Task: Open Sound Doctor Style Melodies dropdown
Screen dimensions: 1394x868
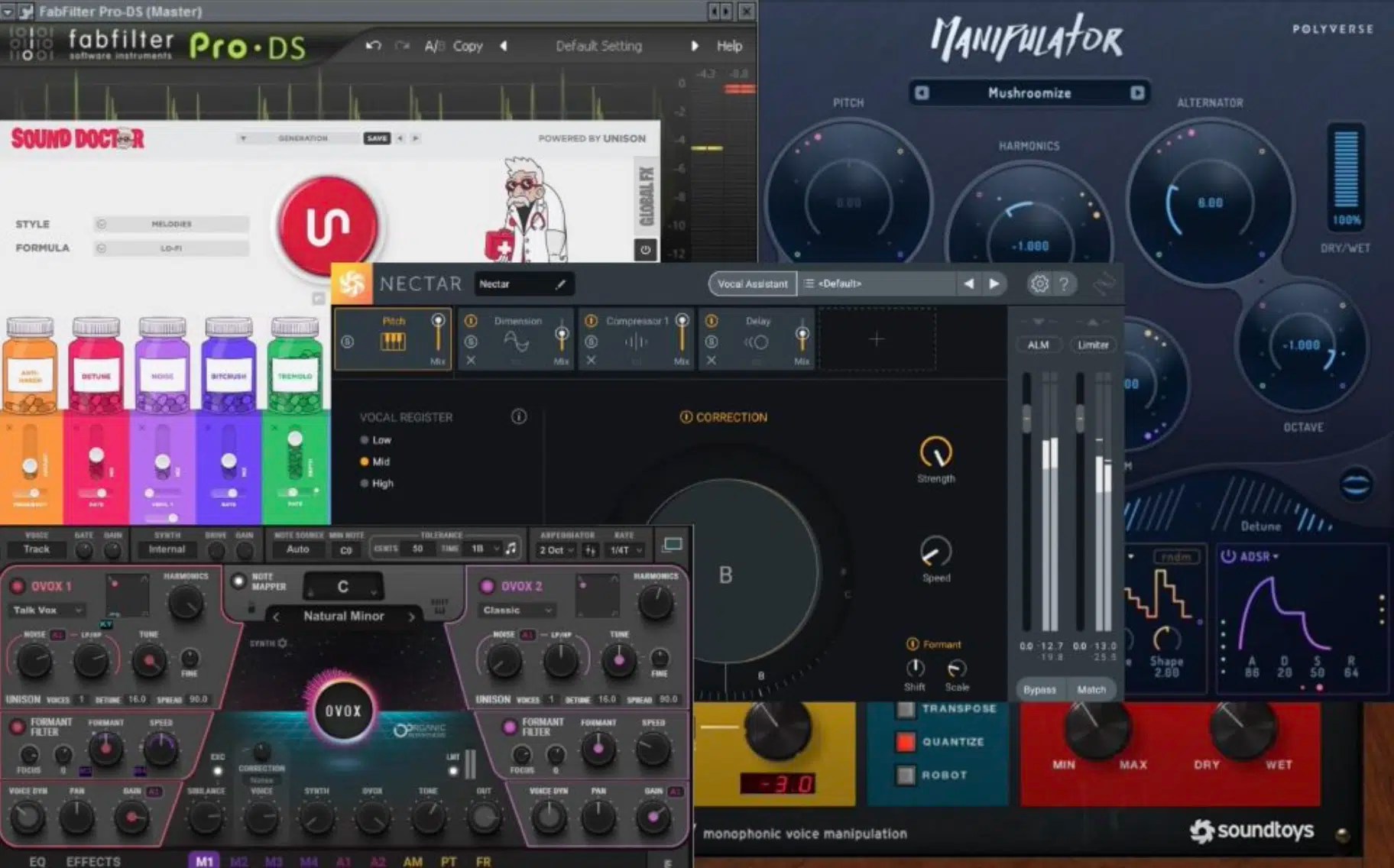Action: tap(171, 224)
